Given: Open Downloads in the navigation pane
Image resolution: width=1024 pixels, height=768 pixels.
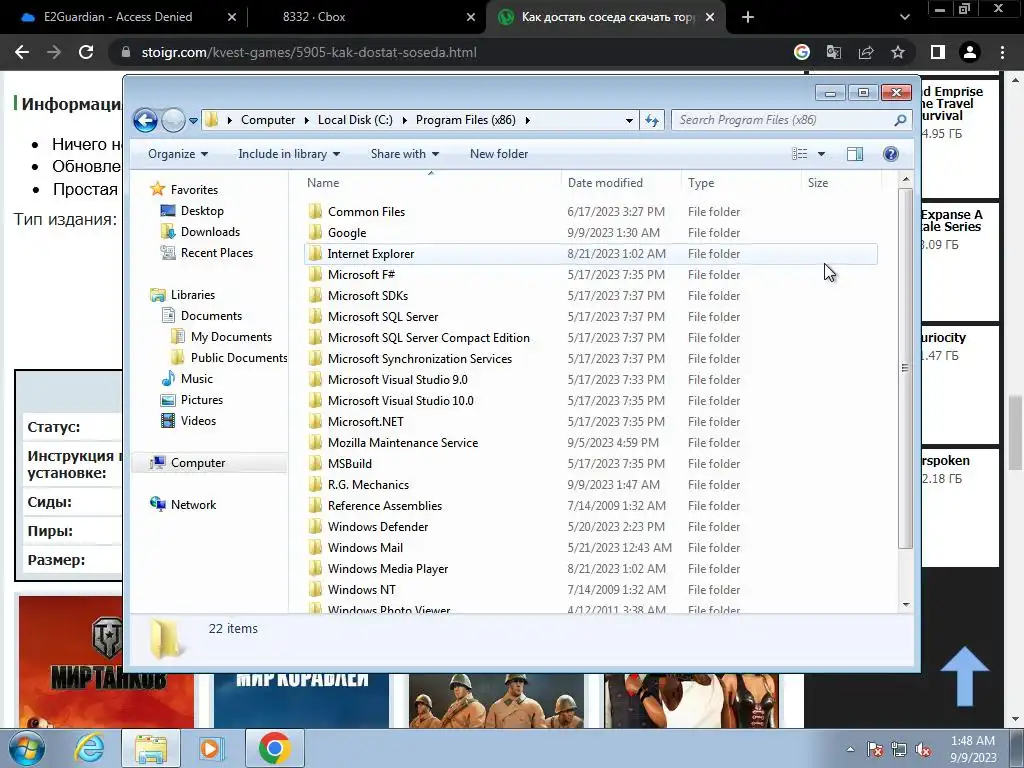Looking at the screenshot, I should pyautogui.click(x=210, y=232).
